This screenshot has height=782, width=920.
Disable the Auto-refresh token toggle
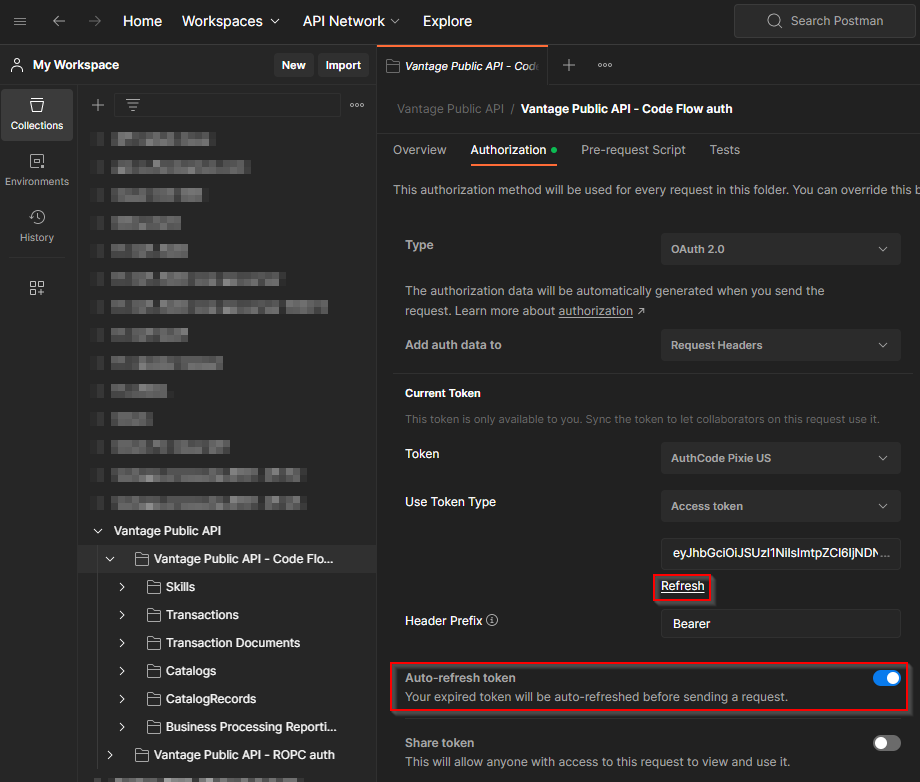[x=886, y=678]
